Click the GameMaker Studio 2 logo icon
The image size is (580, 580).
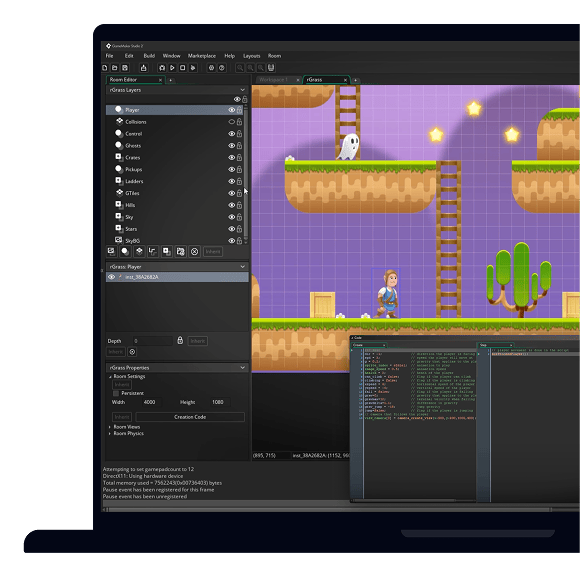coord(108,46)
